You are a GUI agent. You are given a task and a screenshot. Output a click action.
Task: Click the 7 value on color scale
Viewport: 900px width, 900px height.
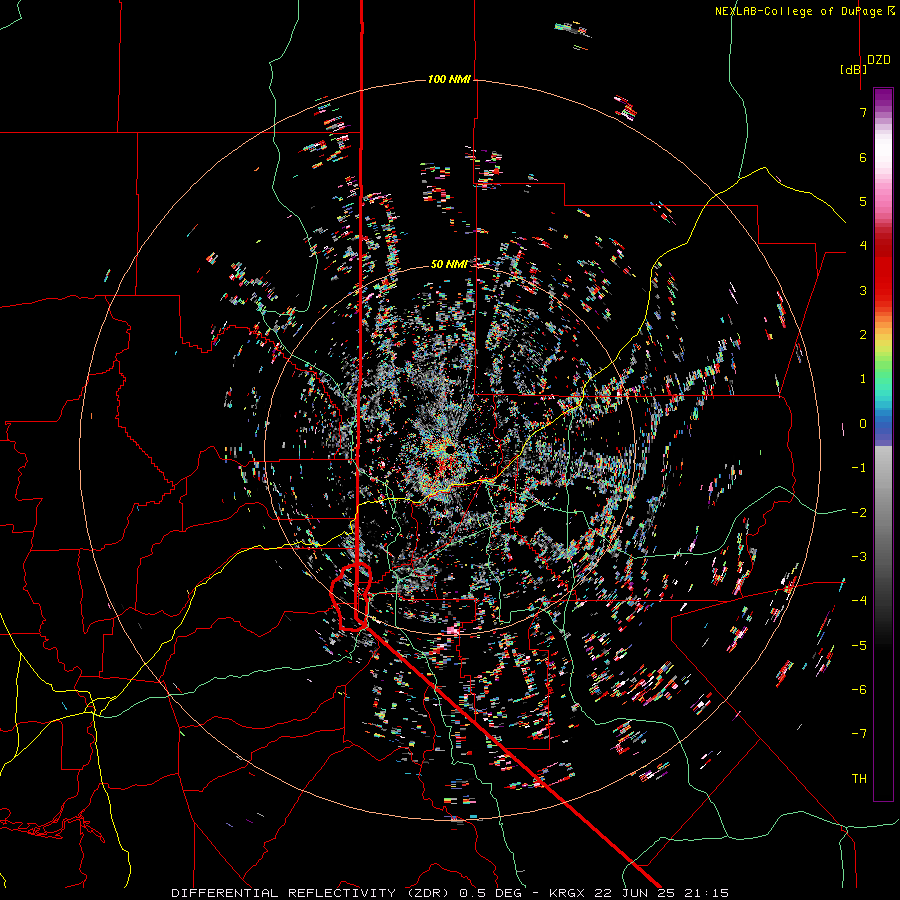tap(863, 112)
